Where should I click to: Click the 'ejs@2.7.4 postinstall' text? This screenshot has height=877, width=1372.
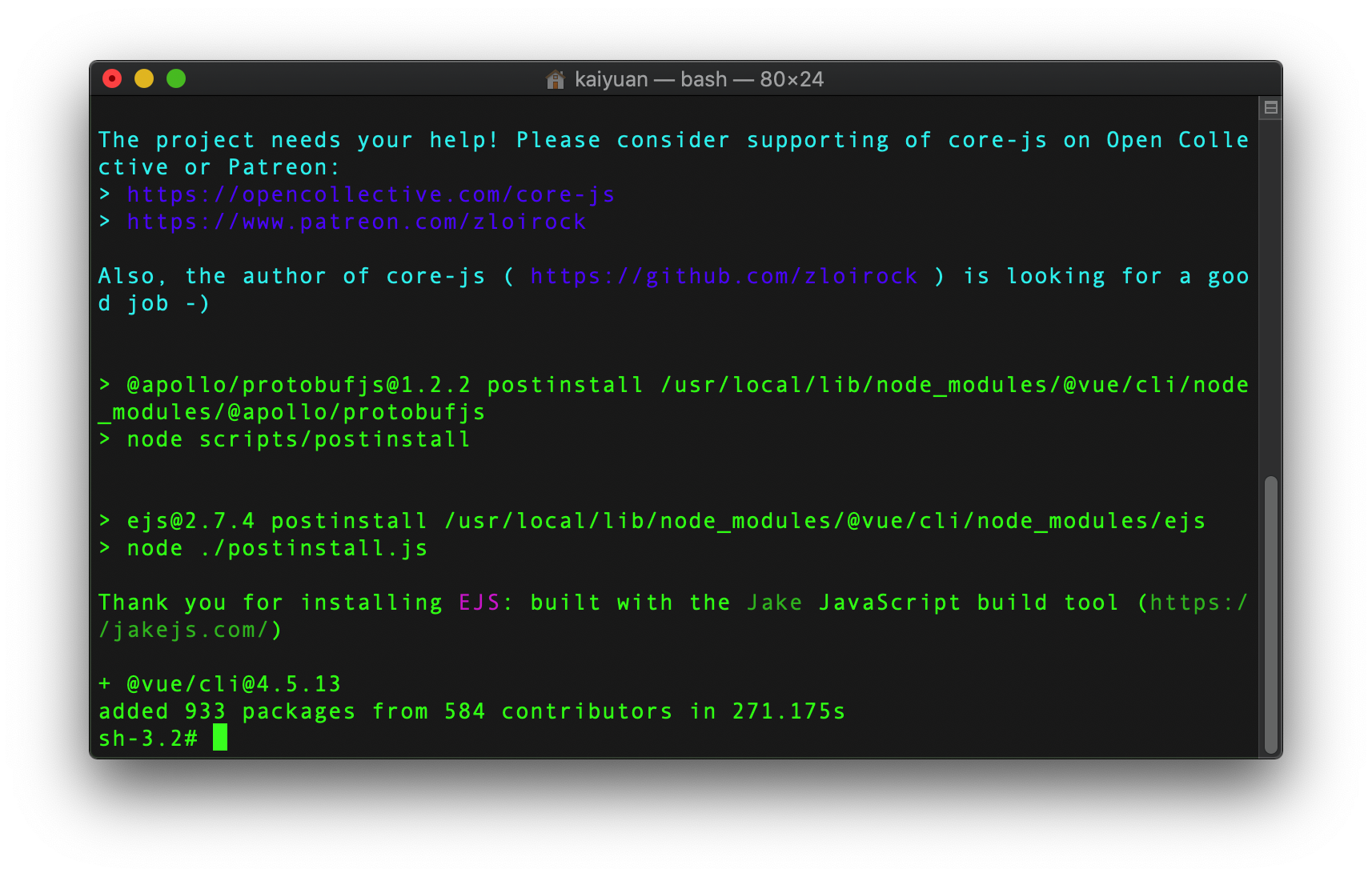[x=277, y=521]
